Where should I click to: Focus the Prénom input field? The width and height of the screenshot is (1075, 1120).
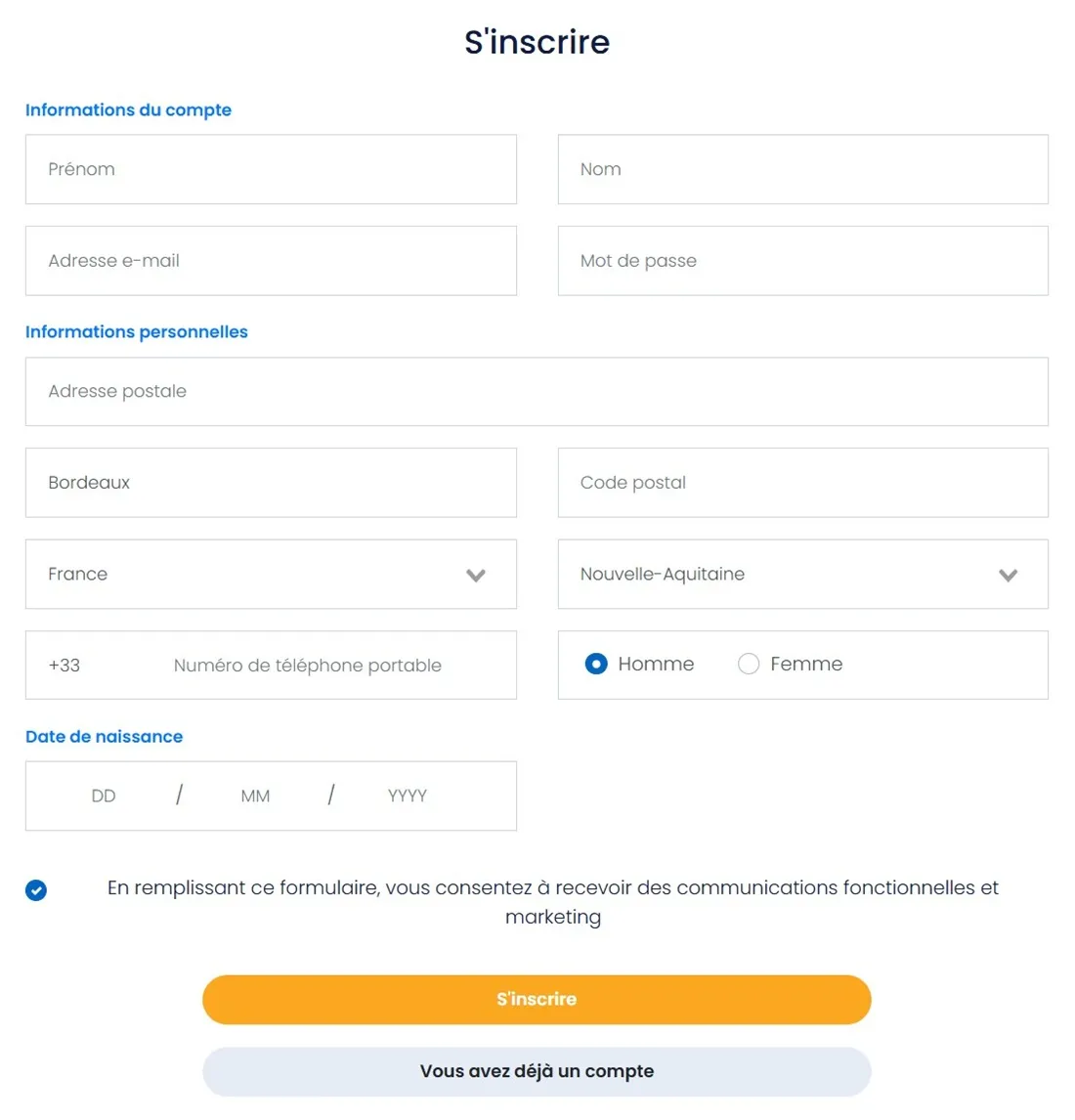point(271,169)
